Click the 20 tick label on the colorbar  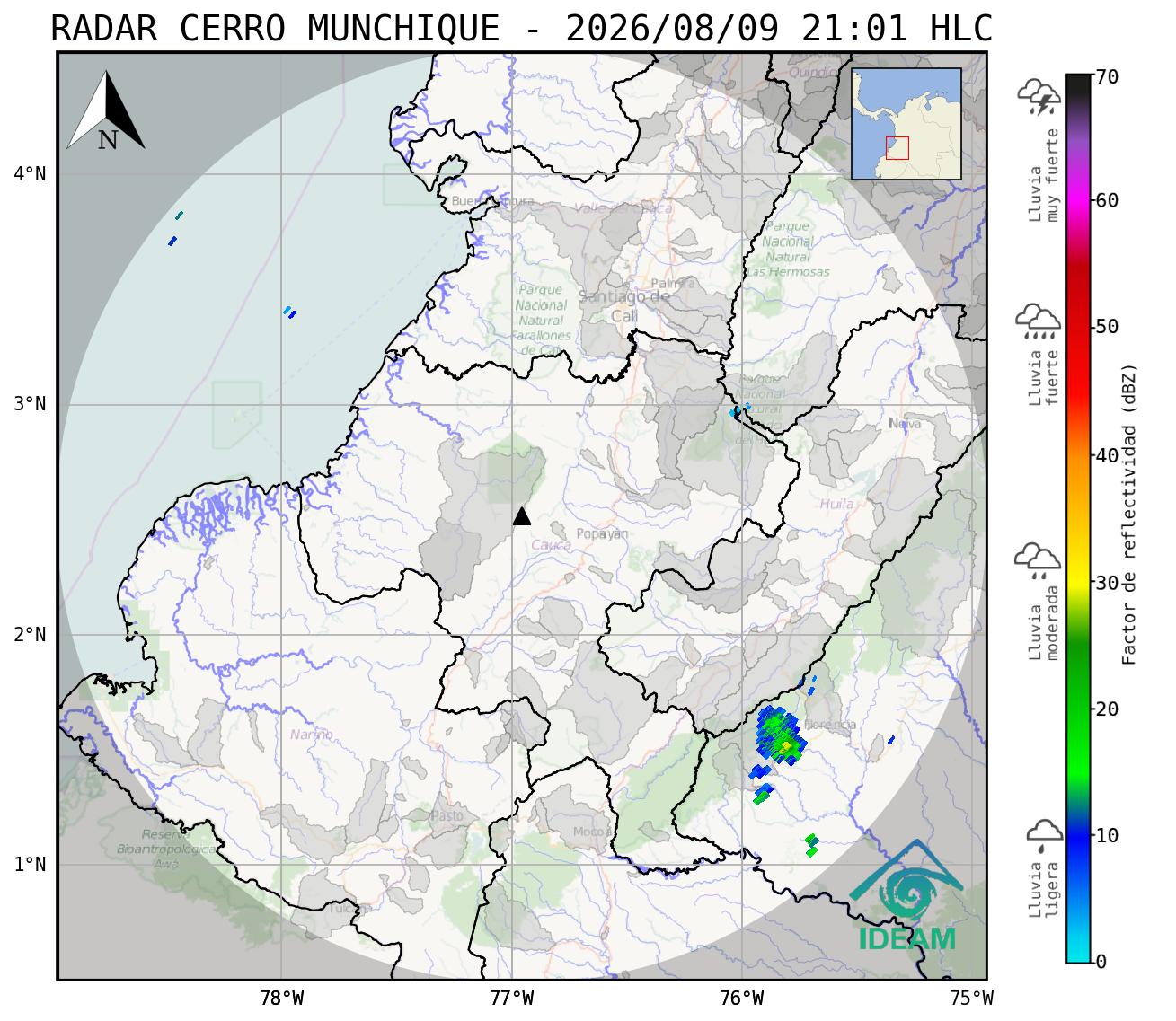(x=1108, y=709)
